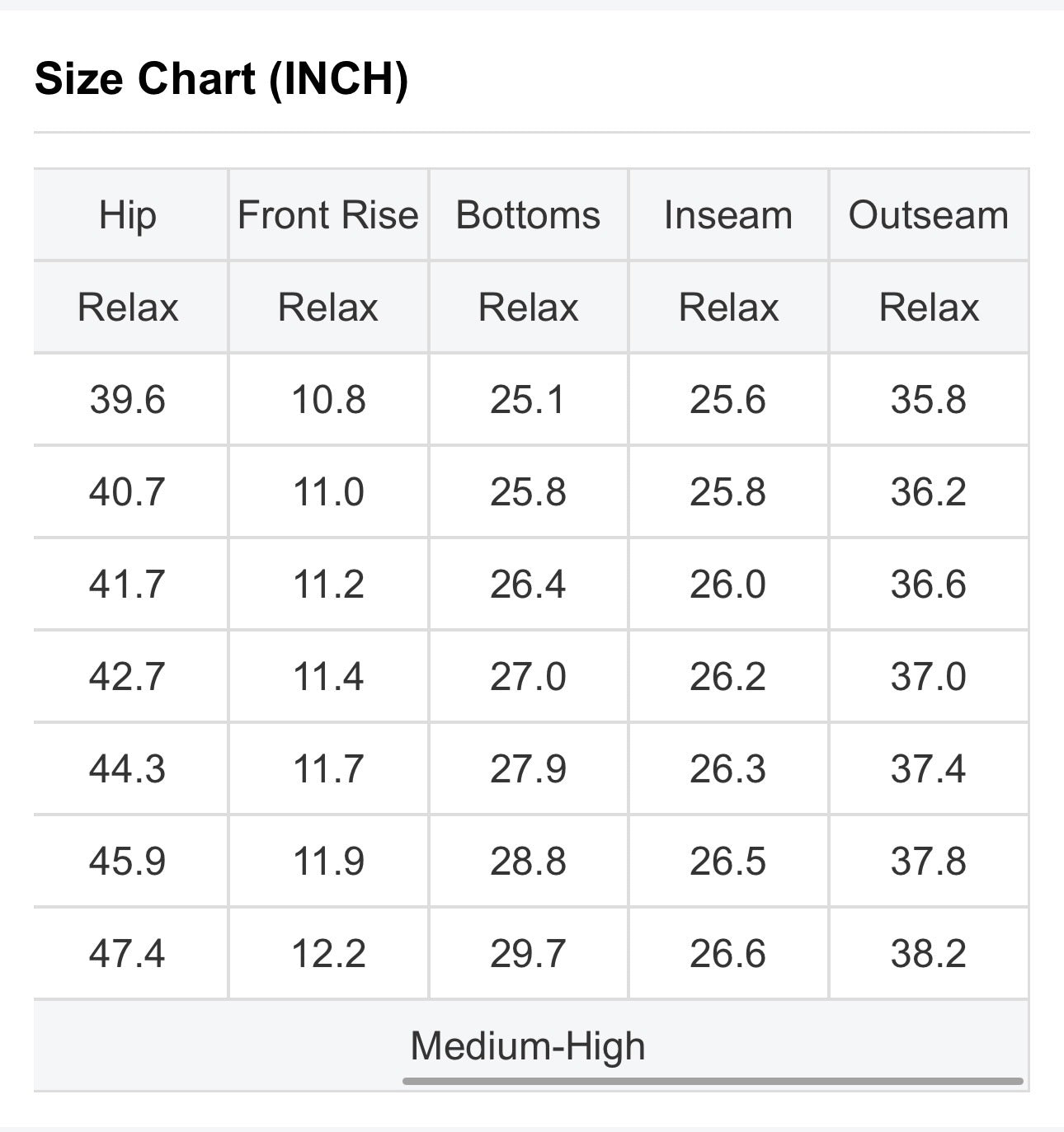Click the Inseam column header
Image resolution: width=1064 pixels, height=1132 pixels.
click(729, 215)
